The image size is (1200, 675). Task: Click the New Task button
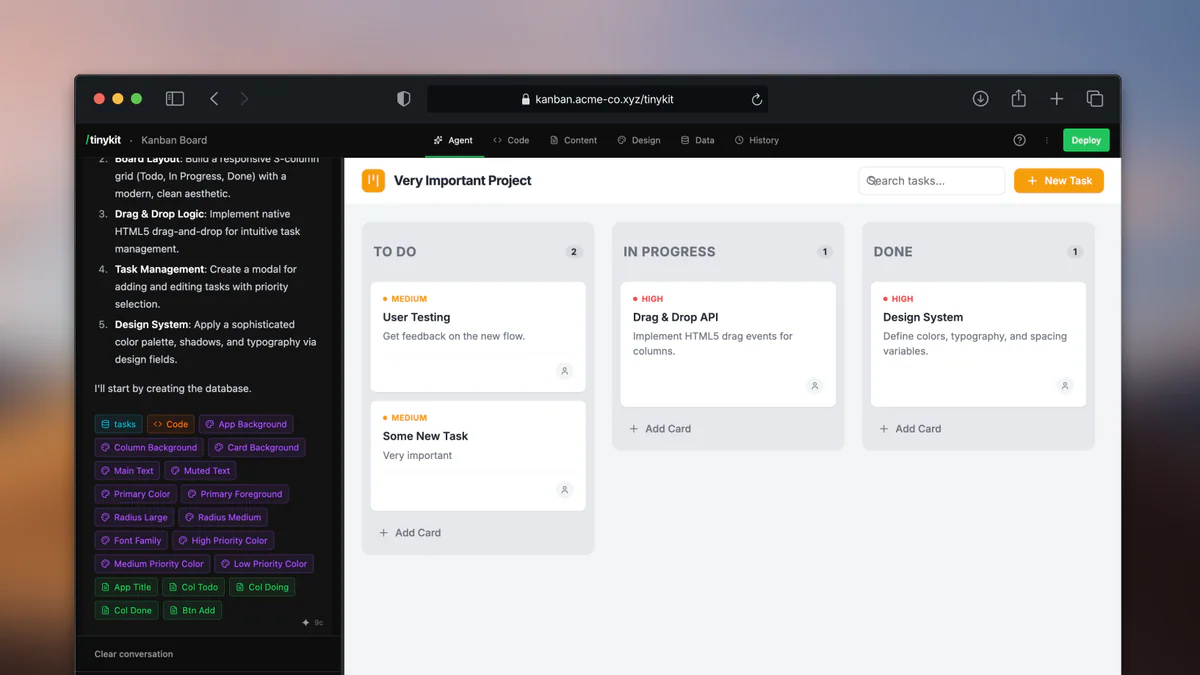[x=1058, y=180]
